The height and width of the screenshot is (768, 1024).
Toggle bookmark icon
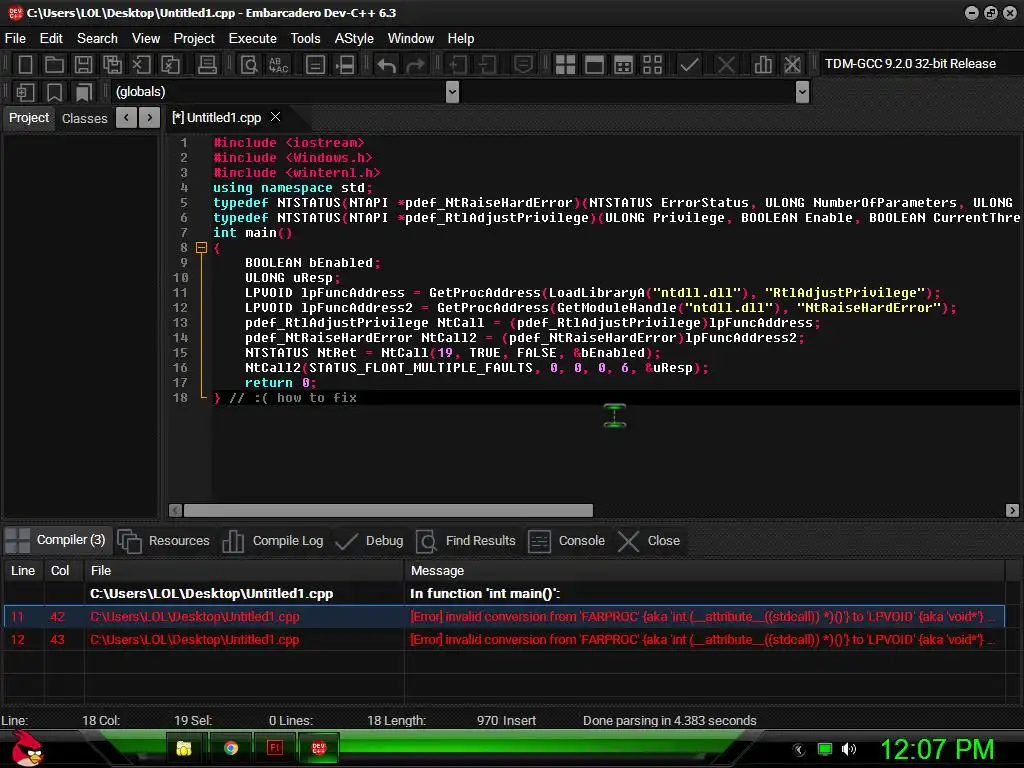(x=54, y=92)
